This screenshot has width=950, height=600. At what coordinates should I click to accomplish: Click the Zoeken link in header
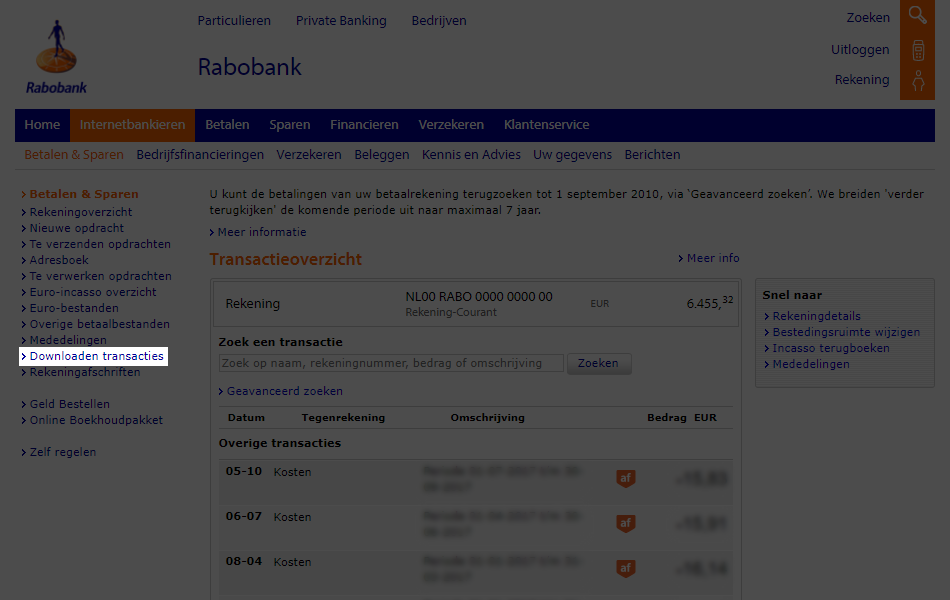coord(868,18)
